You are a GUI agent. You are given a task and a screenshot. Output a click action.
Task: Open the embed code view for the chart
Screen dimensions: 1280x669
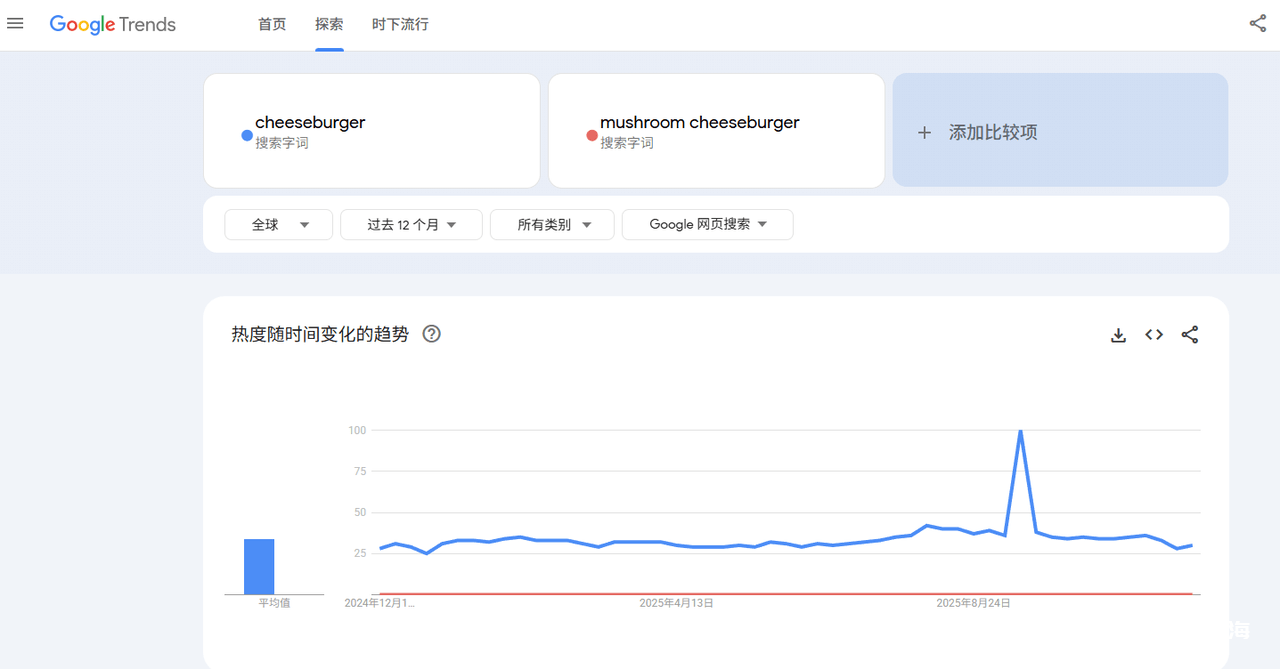pyautogui.click(x=1154, y=335)
